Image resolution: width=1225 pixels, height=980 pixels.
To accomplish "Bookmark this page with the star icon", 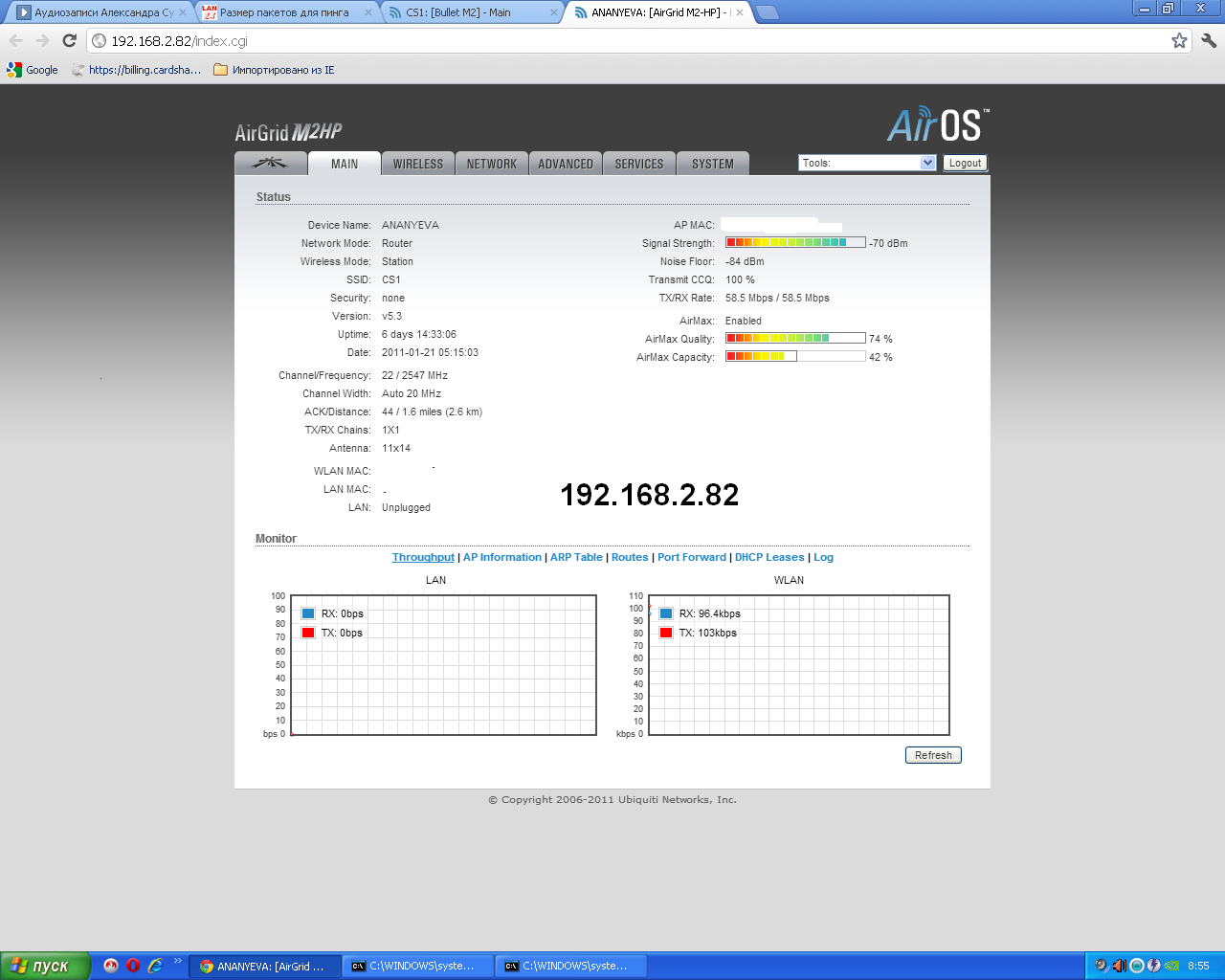I will (1179, 40).
